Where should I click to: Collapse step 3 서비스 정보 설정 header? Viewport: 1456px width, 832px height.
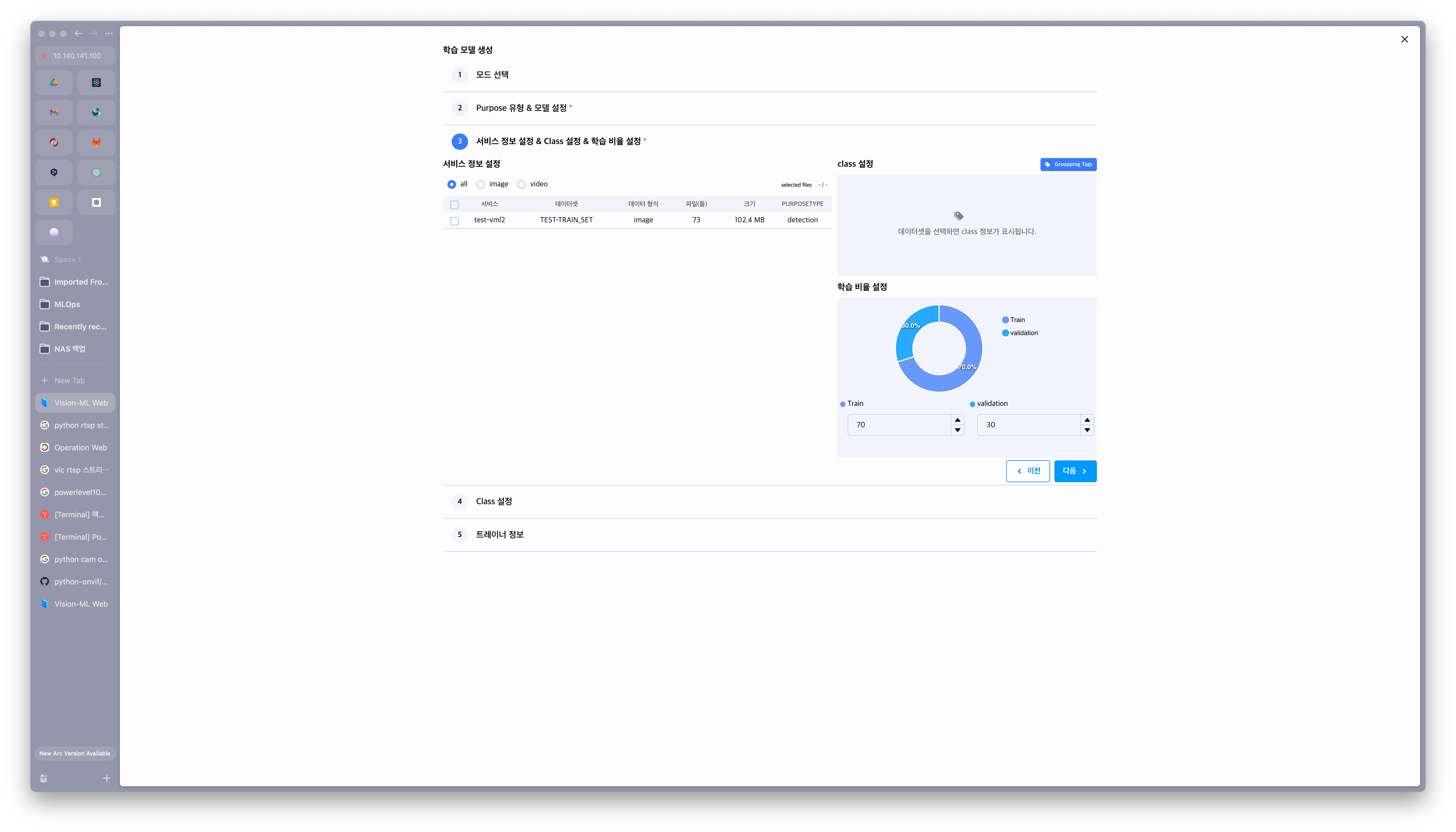769,141
